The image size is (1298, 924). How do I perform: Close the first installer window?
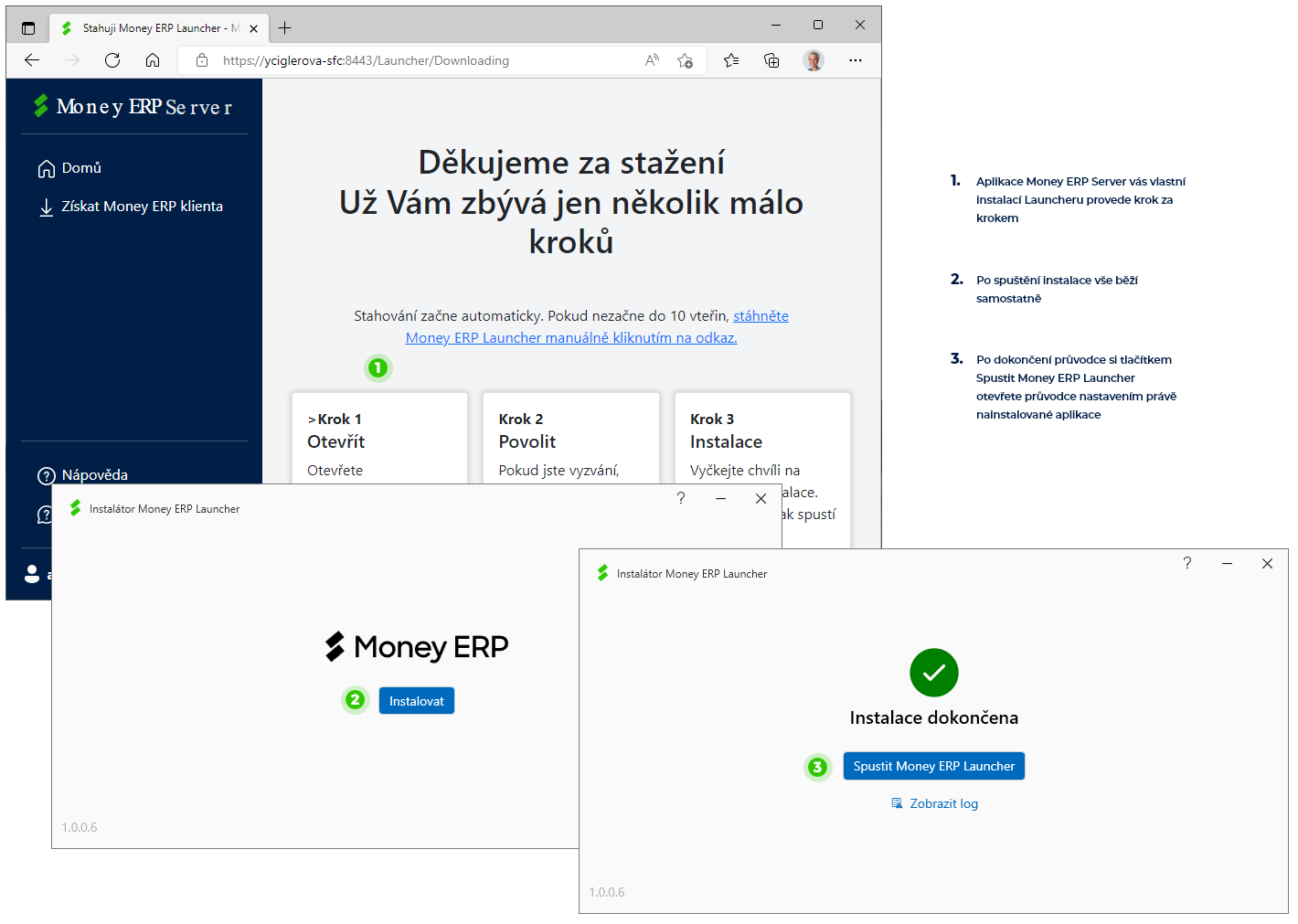point(761,498)
